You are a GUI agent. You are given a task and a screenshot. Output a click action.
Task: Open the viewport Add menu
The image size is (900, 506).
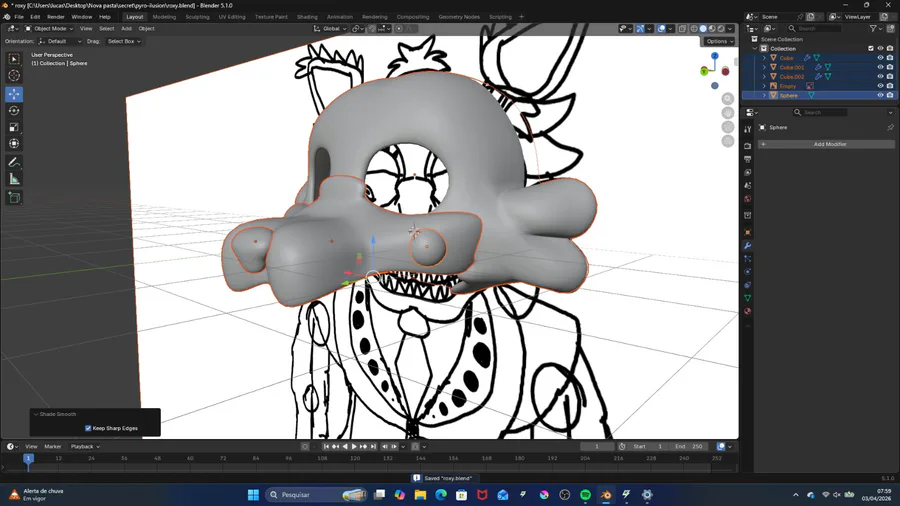pyautogui.click(x=126, y=29)
